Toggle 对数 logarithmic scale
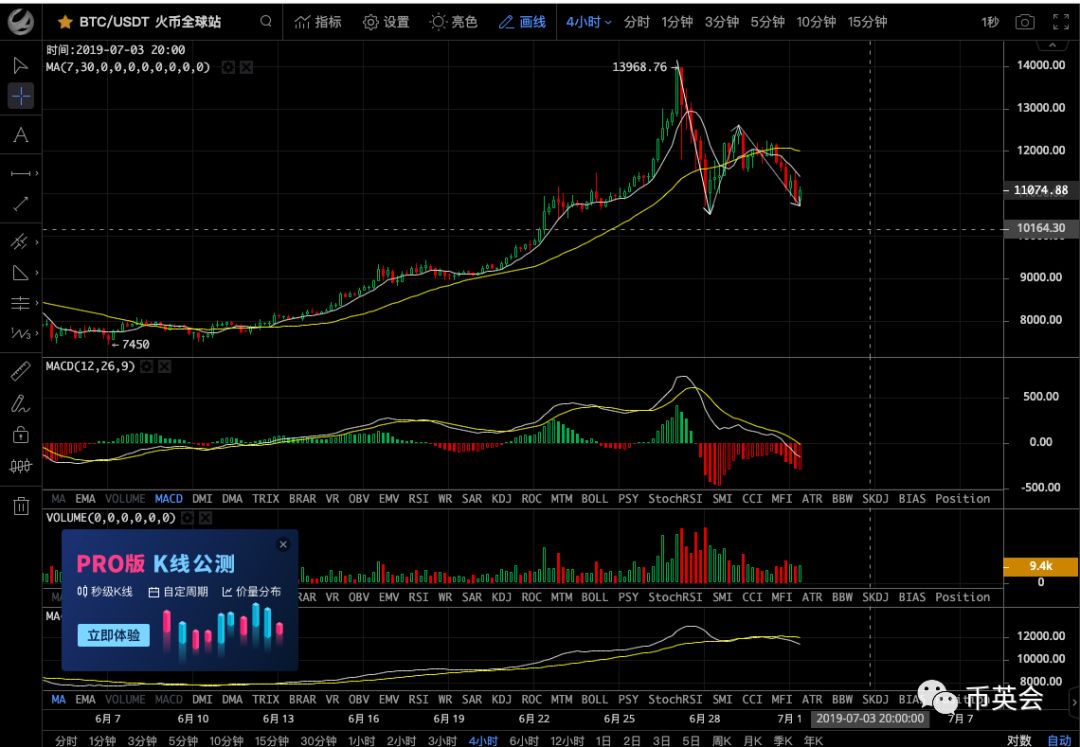The image size is (1080, 747). (x=1019, y=740)
